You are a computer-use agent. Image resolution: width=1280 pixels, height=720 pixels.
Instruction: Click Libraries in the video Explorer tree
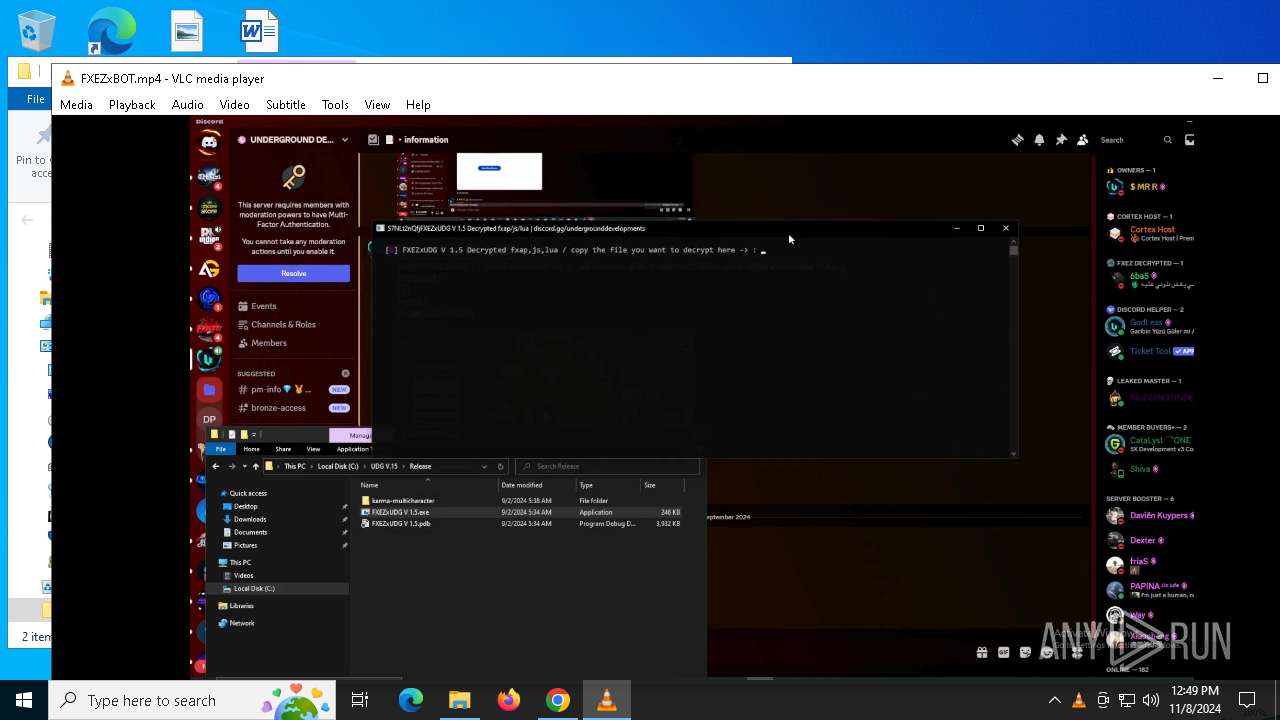click(241, 606)
